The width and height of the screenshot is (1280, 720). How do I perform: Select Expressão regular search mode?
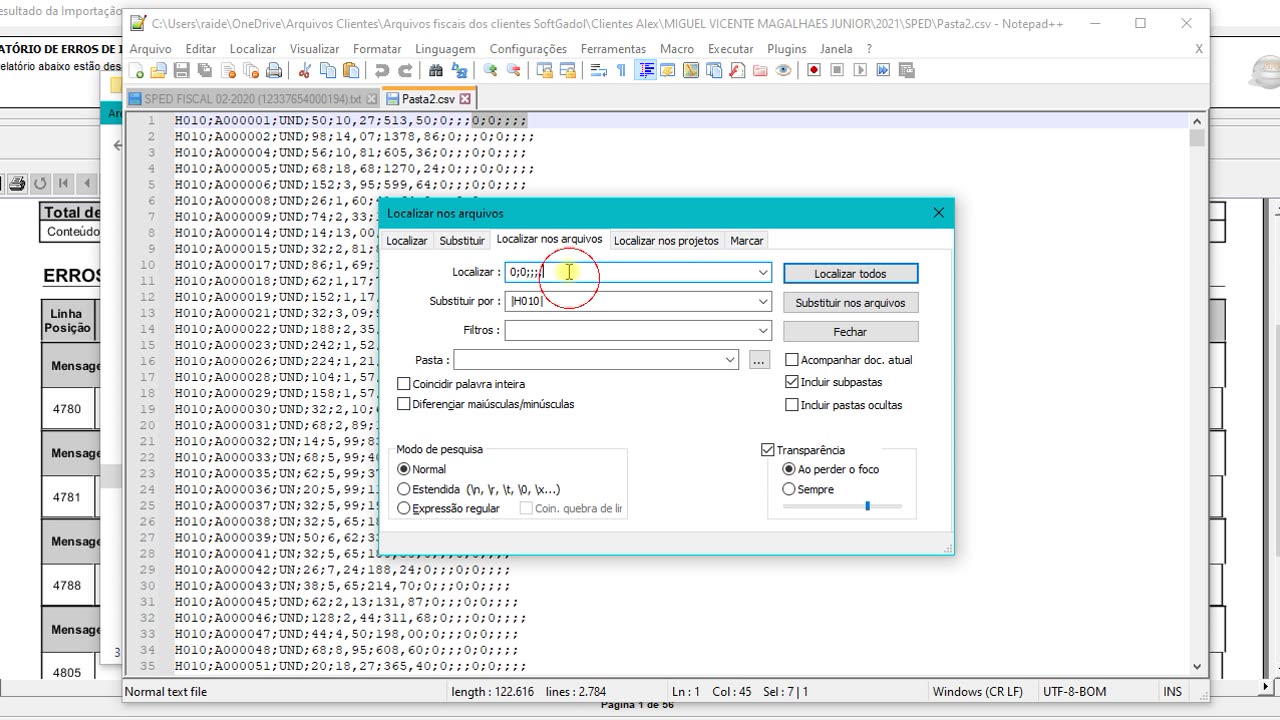click(x=404, y=508)
